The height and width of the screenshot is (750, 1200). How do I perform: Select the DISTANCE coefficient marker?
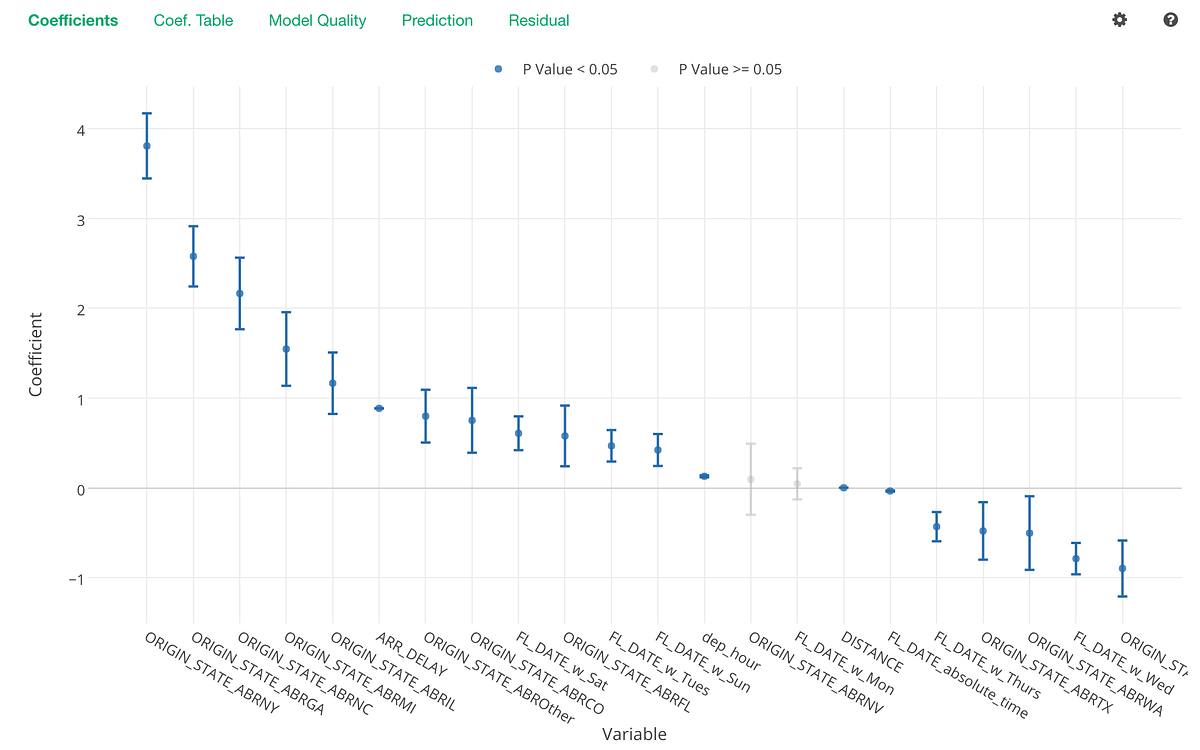click(x=843, y=486)
